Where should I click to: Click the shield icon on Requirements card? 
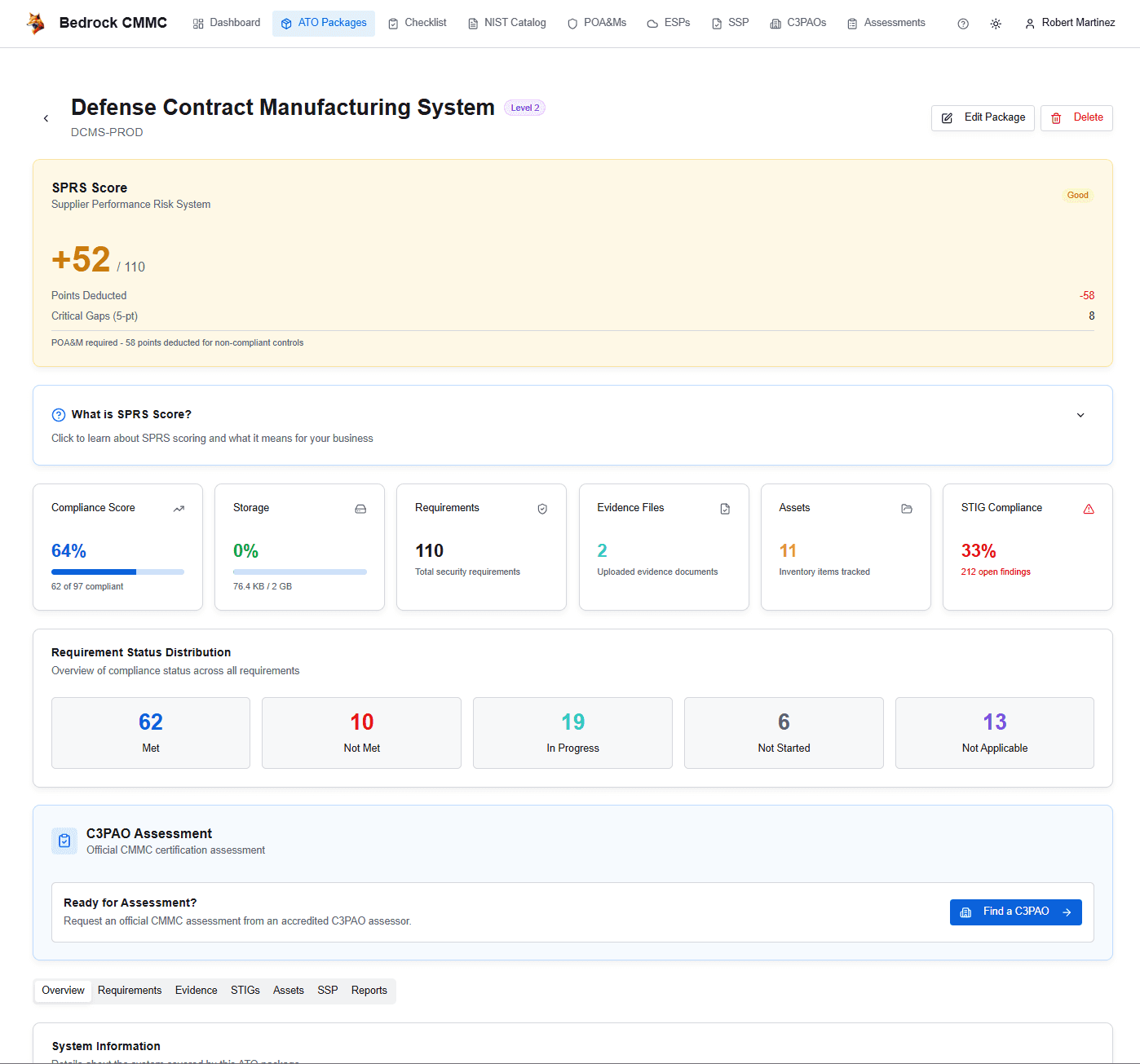(542, 508)
